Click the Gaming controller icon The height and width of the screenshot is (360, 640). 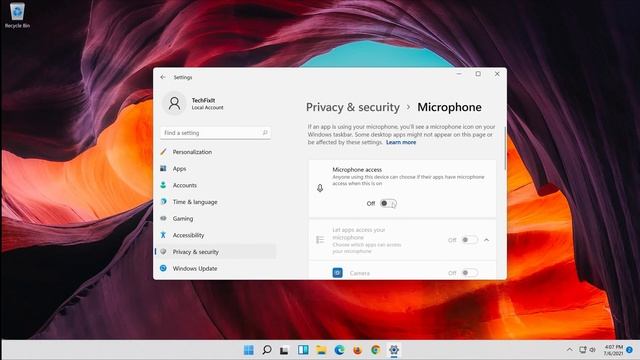pyautogui.click(x=163, y=218)
